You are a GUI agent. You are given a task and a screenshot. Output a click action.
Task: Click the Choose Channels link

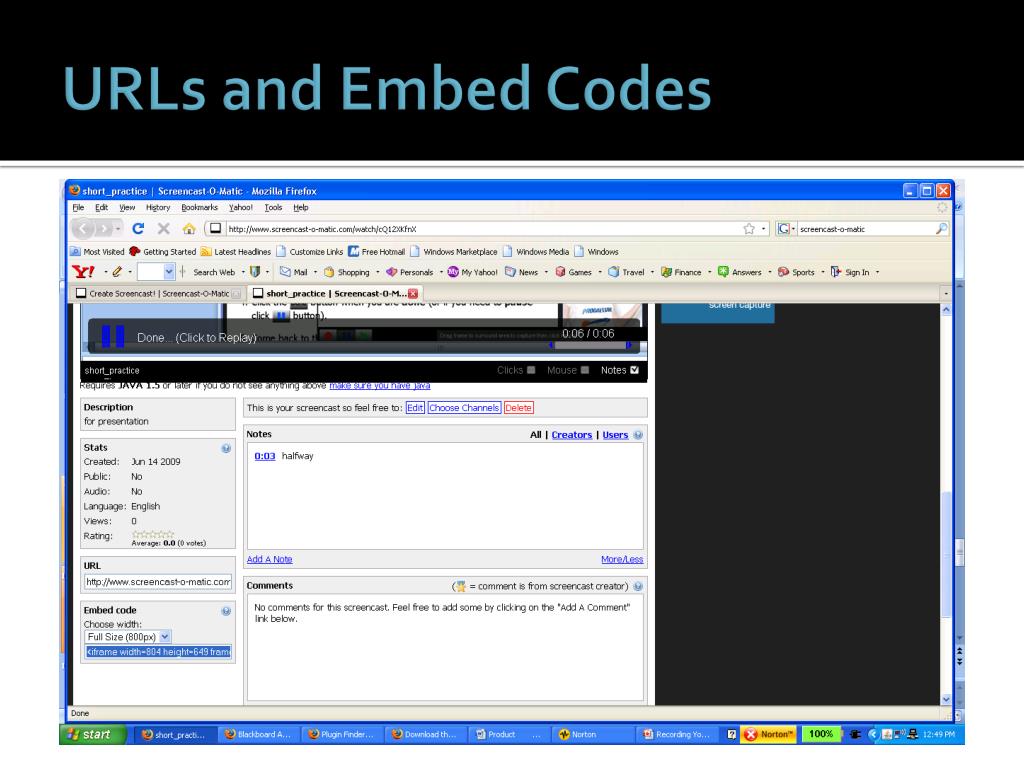tap(464, 408)
